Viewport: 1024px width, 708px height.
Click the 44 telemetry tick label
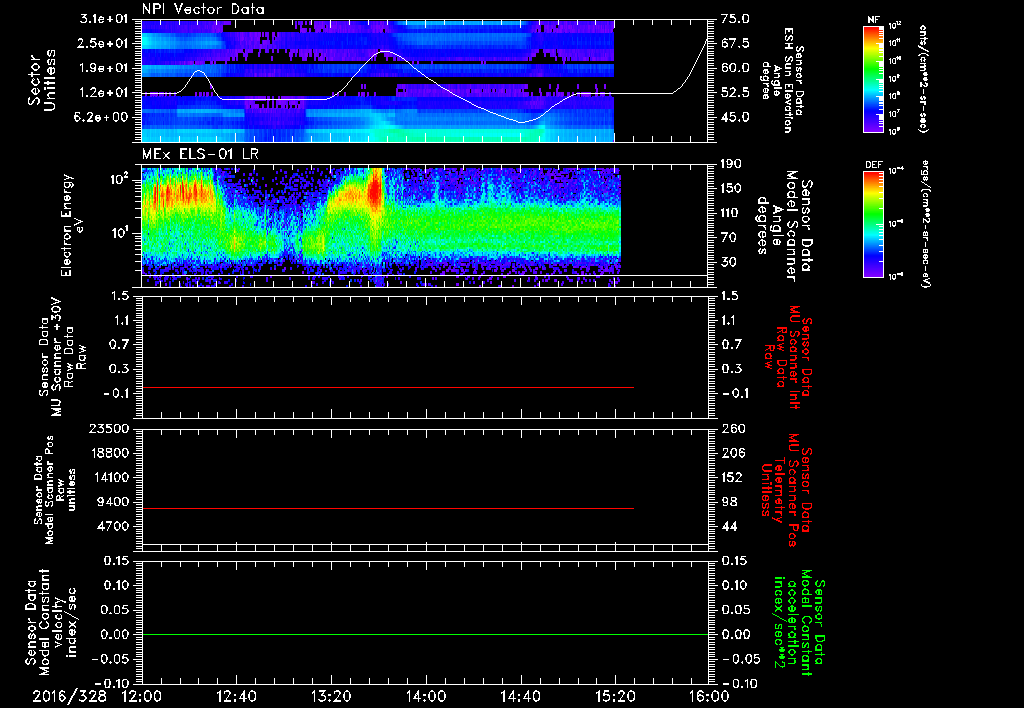[728, 526]
